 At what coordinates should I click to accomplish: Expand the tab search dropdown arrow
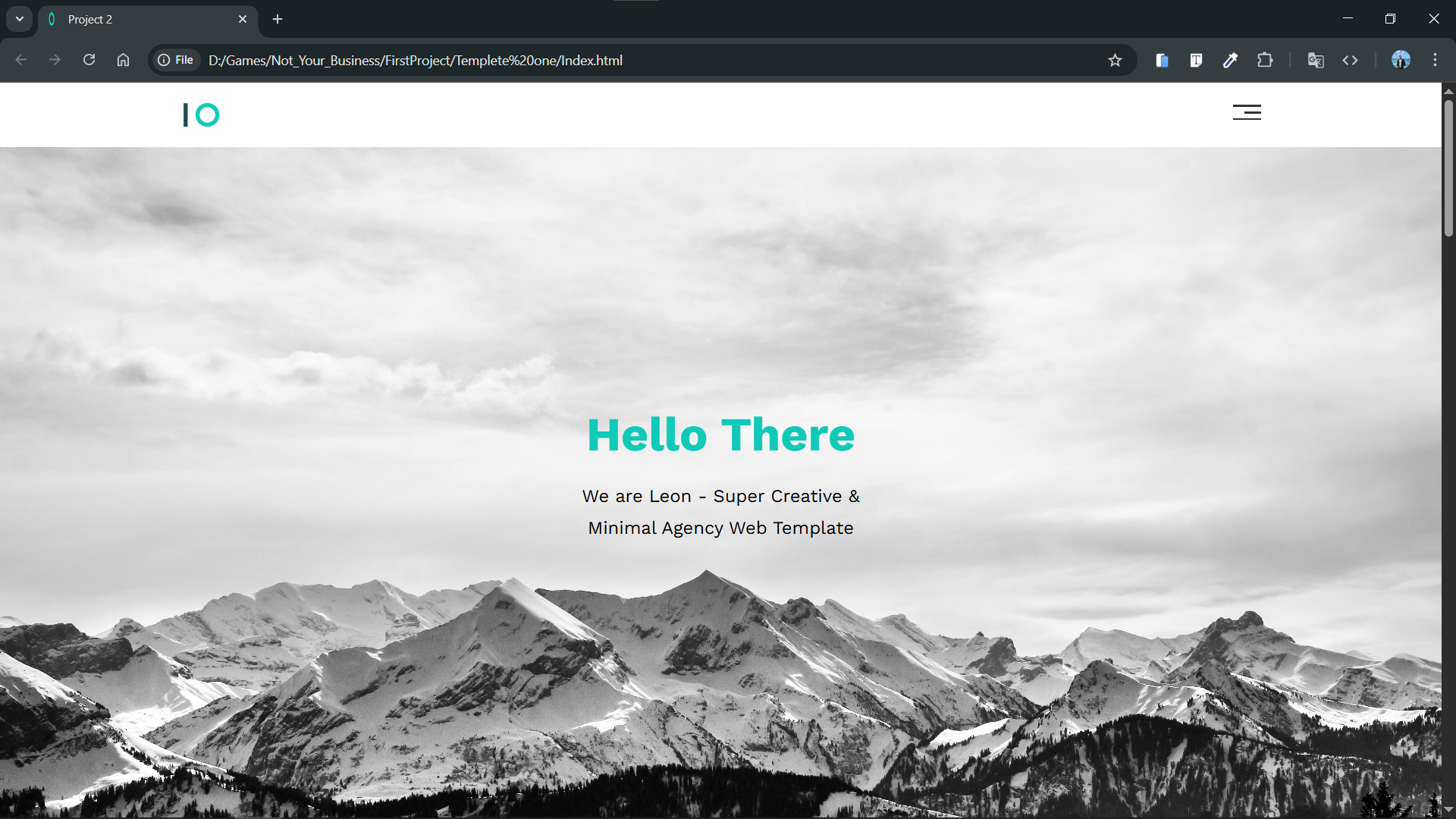point(20,19)
